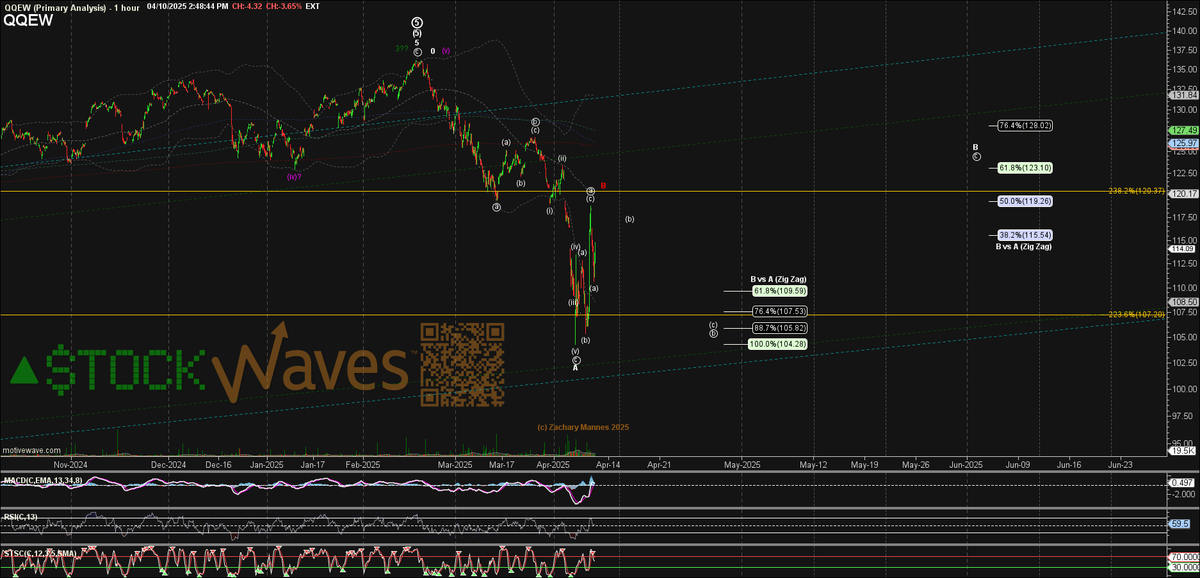The height and width of the screenshot is (578, 1200).
Task: Click May-2025 on the time axis
Action: [742, 465]
